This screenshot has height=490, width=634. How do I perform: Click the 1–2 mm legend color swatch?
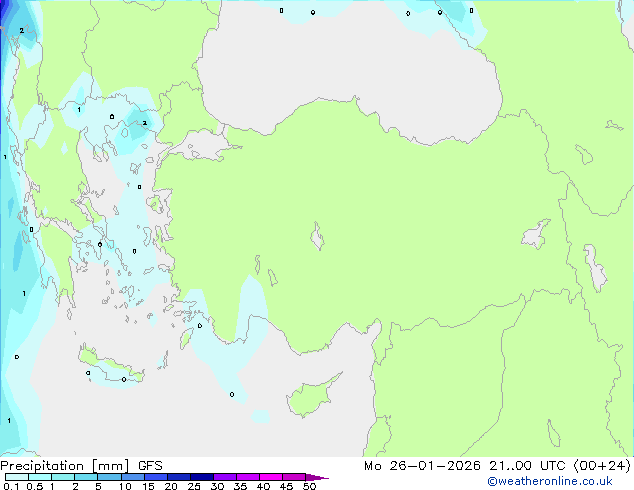[x=63, y=477]
